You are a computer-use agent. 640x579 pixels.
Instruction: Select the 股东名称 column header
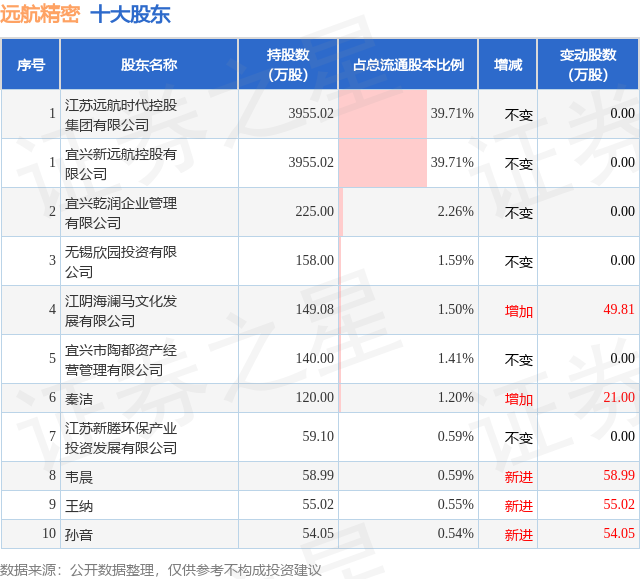click(149, 64)
